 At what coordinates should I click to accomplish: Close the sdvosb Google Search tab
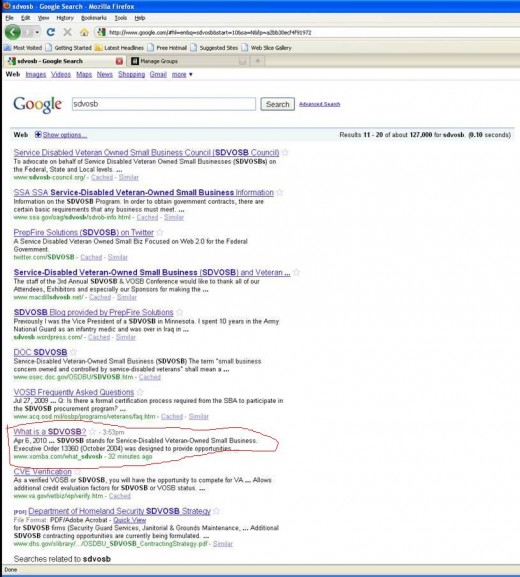(x=119, y=61)
